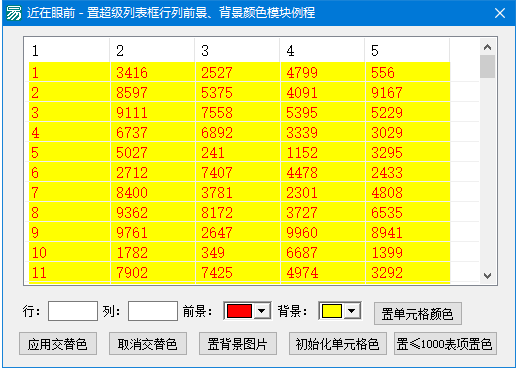Select cell with value 5027
This screenshot has width=518, height=370.
coord(152,152)
